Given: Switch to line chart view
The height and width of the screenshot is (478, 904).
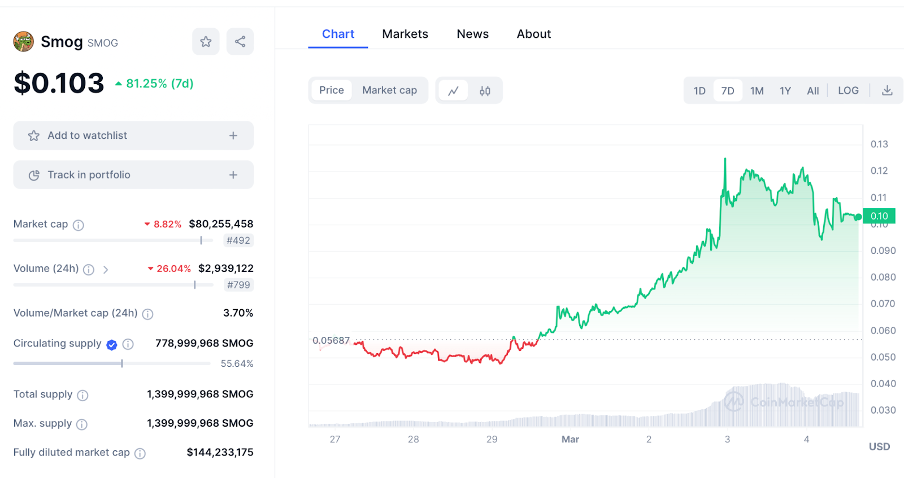Looking at the screenshot, I should click(453, 91).
